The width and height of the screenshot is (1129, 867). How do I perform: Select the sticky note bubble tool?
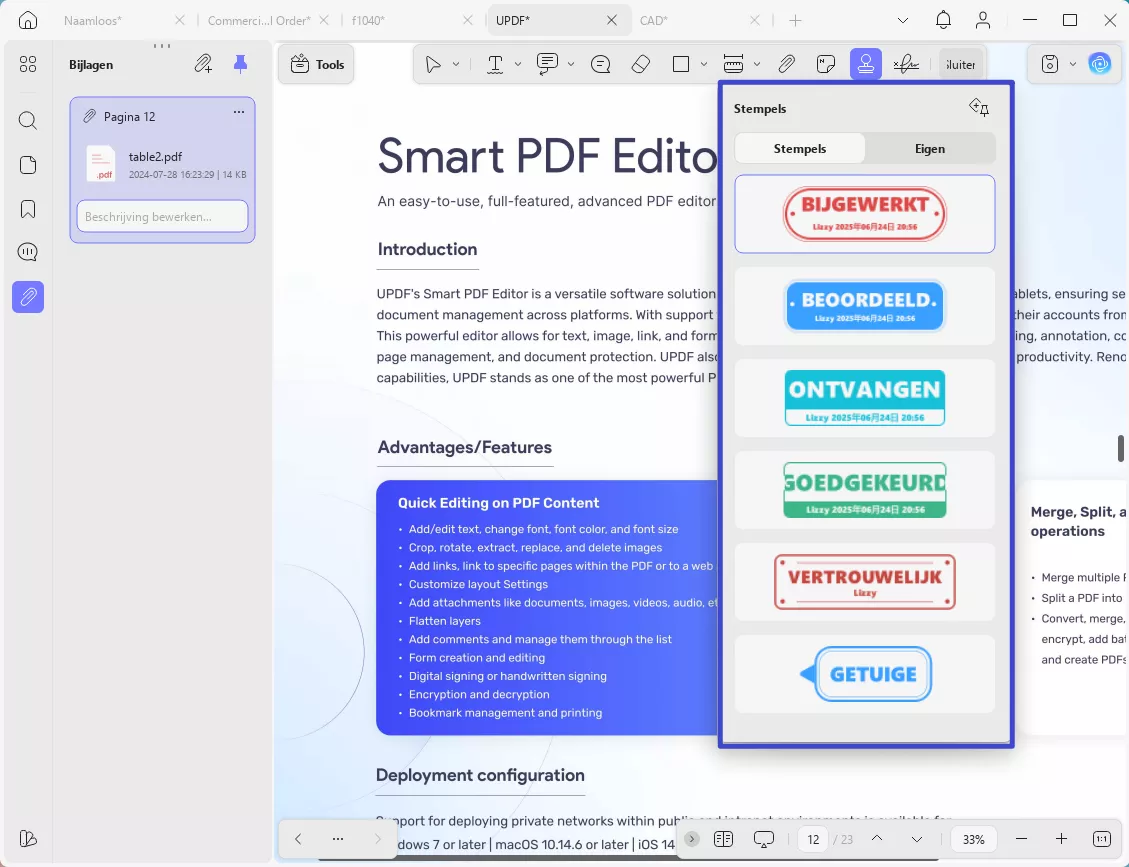(x=601, y=65)
